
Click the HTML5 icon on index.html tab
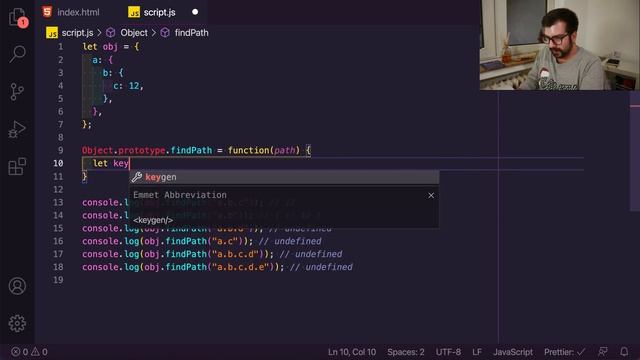point(47,12)
